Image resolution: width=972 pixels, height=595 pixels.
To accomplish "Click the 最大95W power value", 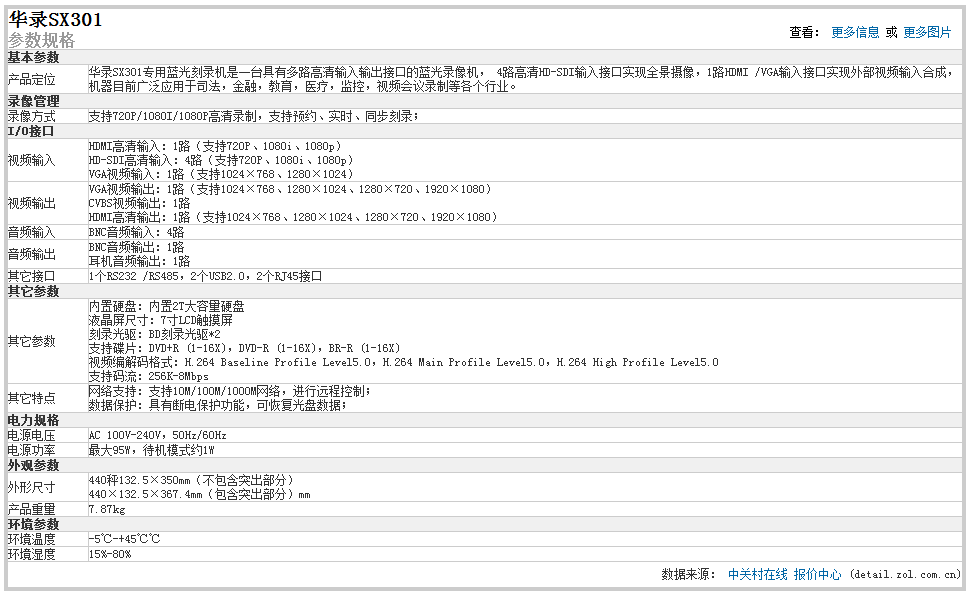I will [152, 451].
